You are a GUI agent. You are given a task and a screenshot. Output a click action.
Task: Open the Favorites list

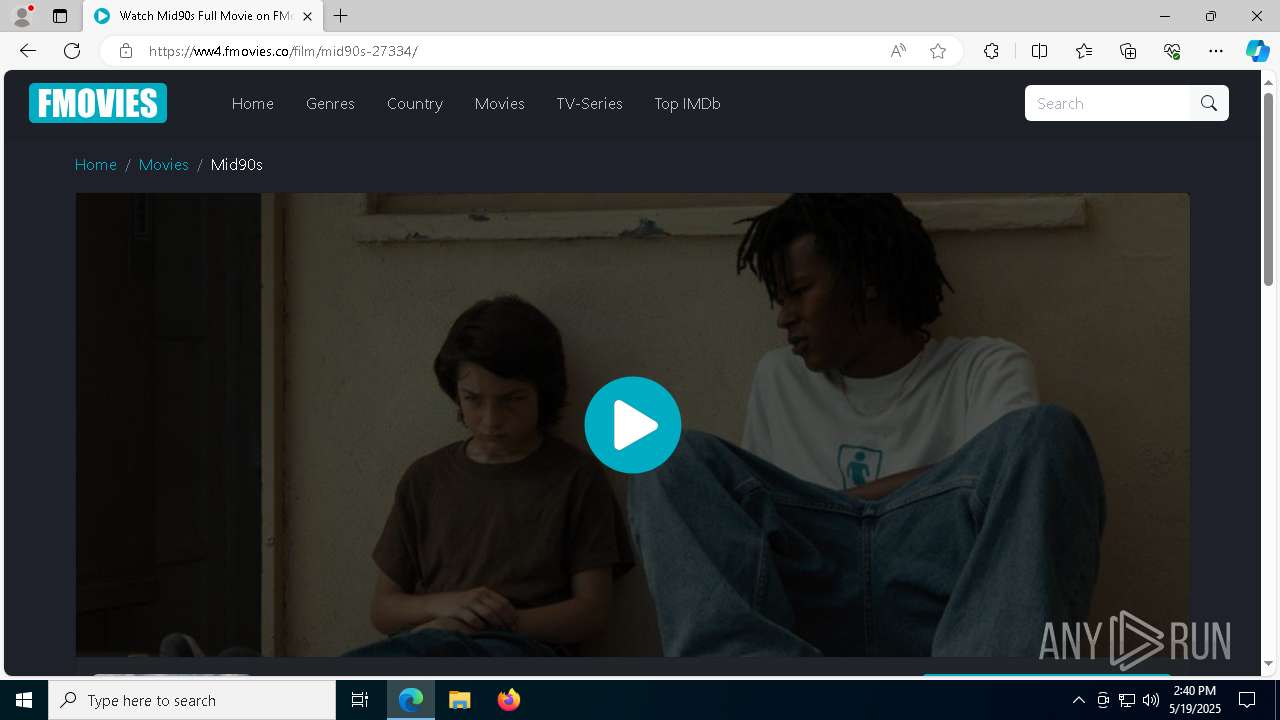[1084, 51]
